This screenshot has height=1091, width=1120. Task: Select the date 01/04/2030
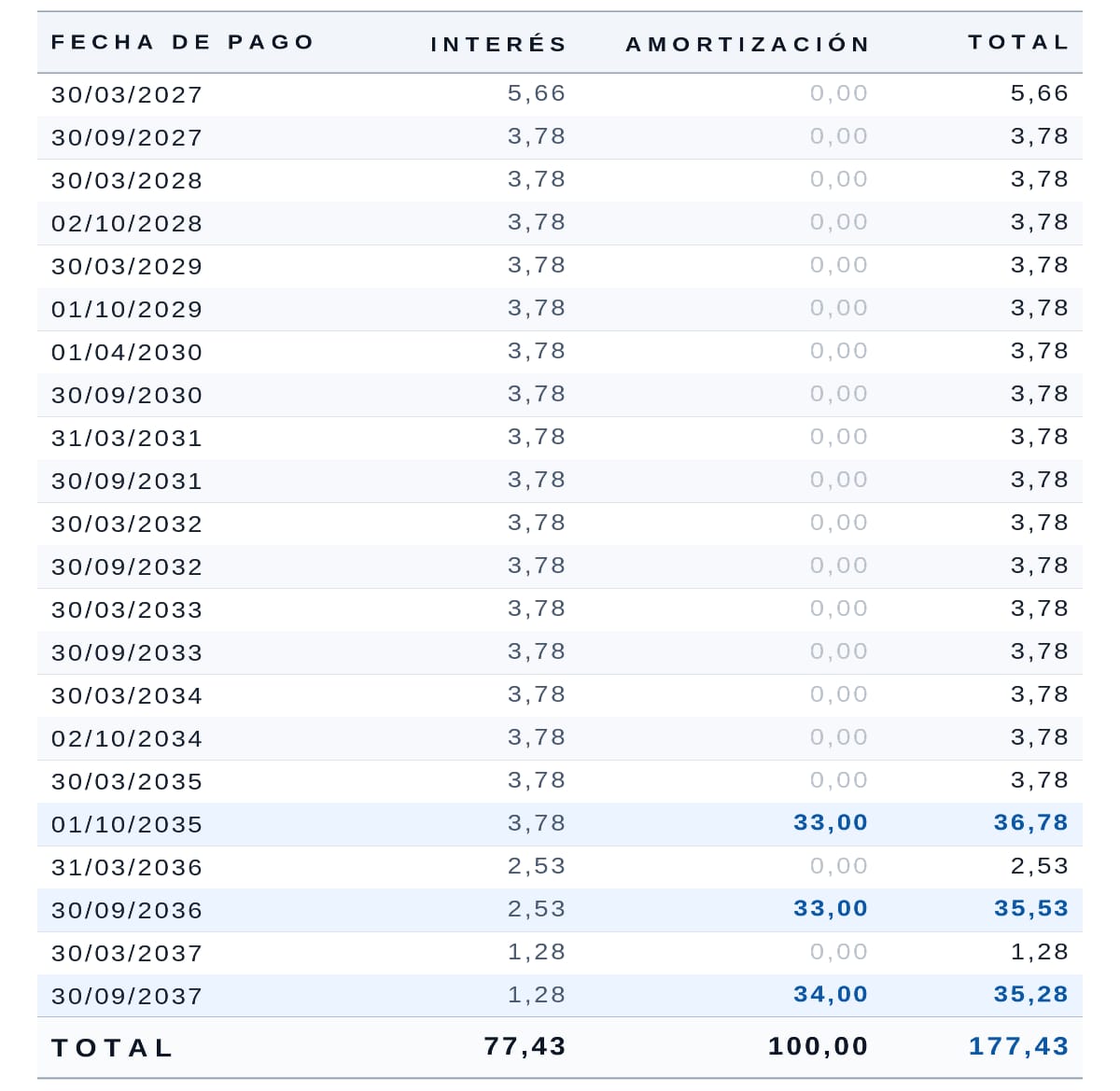click(x=127, y=352)
